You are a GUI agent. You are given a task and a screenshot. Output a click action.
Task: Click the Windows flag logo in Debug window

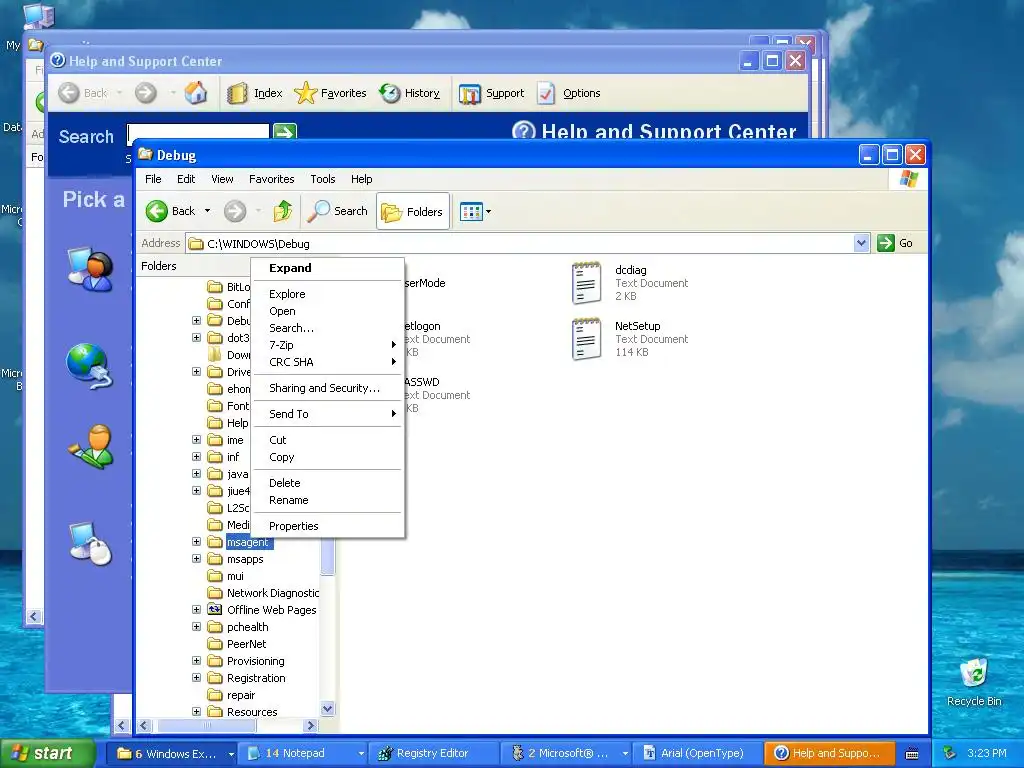[908, 179]
